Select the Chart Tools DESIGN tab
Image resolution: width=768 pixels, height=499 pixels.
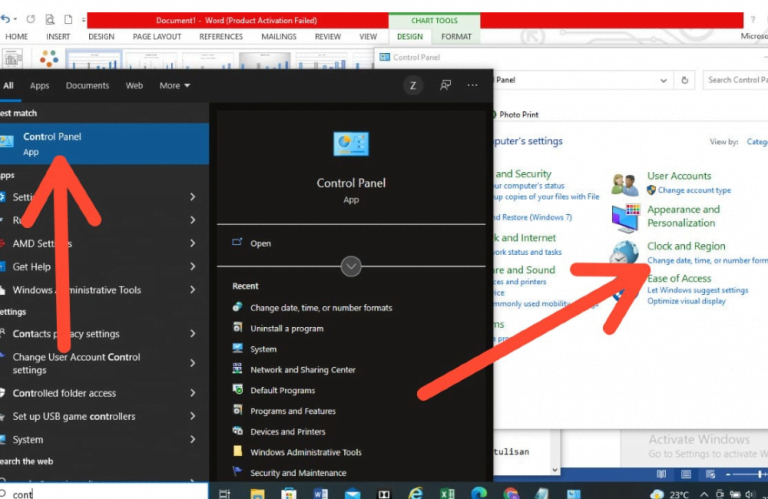pyautogui.click(x=410, y=37)
